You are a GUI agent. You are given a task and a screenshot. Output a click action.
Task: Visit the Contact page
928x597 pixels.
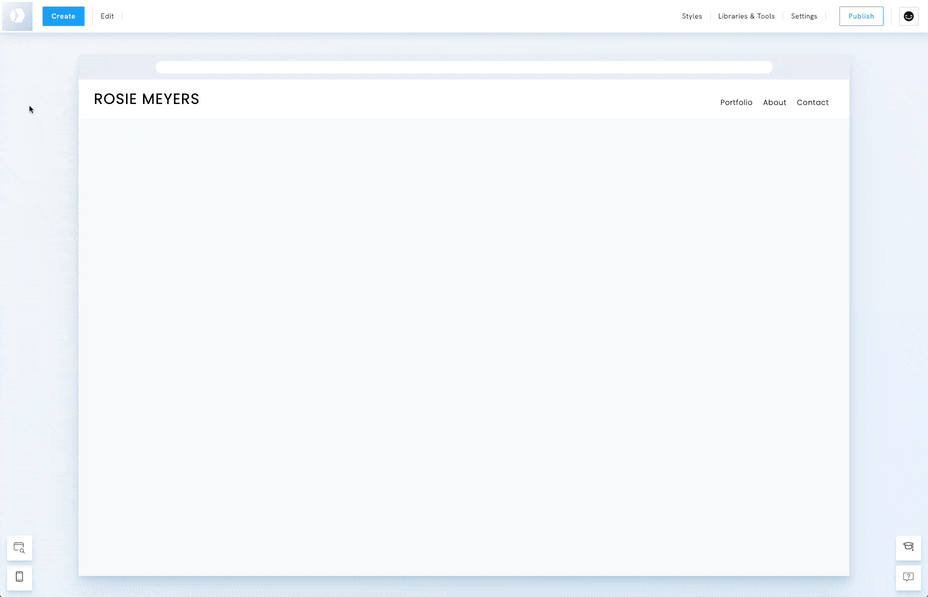point(812,102)
